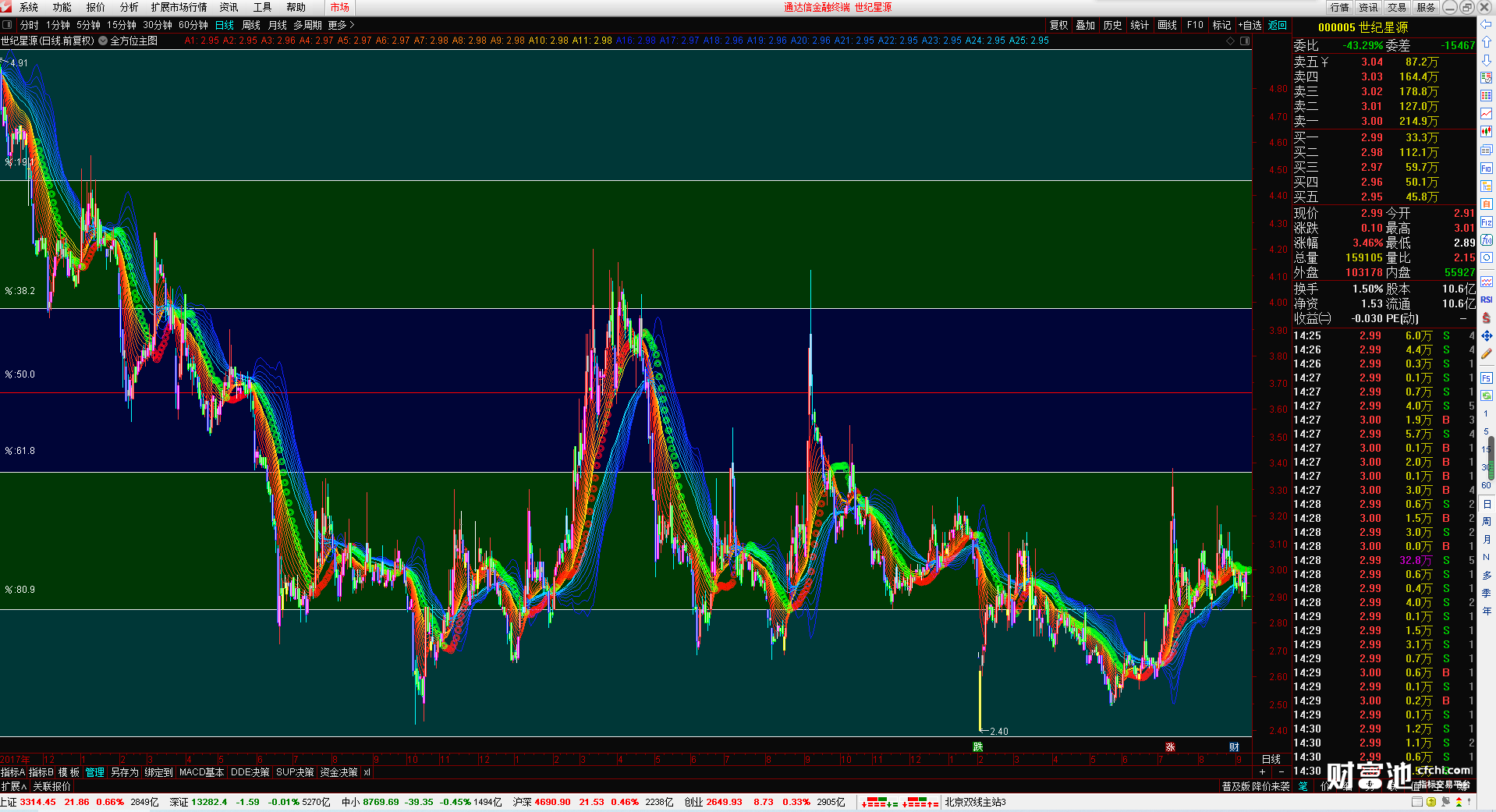Image resolution: width=1496 pixels, height=812 pixels.
Task: Open the candlestick chart icon in right sidebar
Action: pyautogui.click(x=1486, y=132)
